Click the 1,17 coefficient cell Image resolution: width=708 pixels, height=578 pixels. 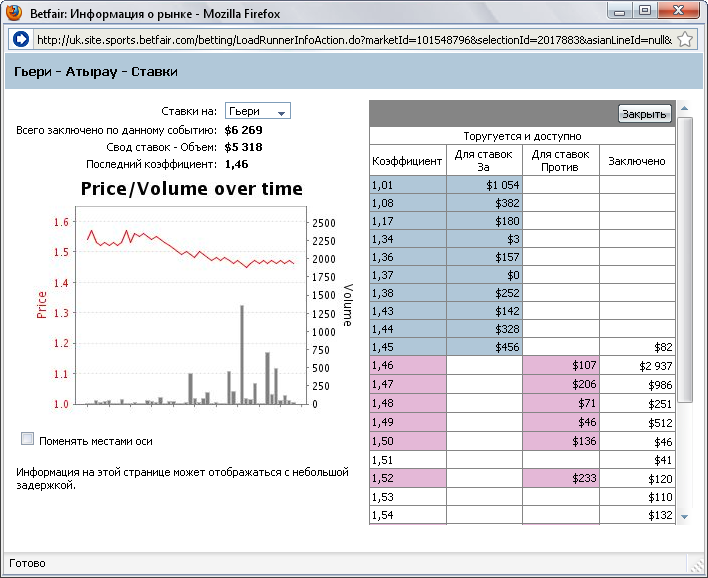[x=408, y=221]
